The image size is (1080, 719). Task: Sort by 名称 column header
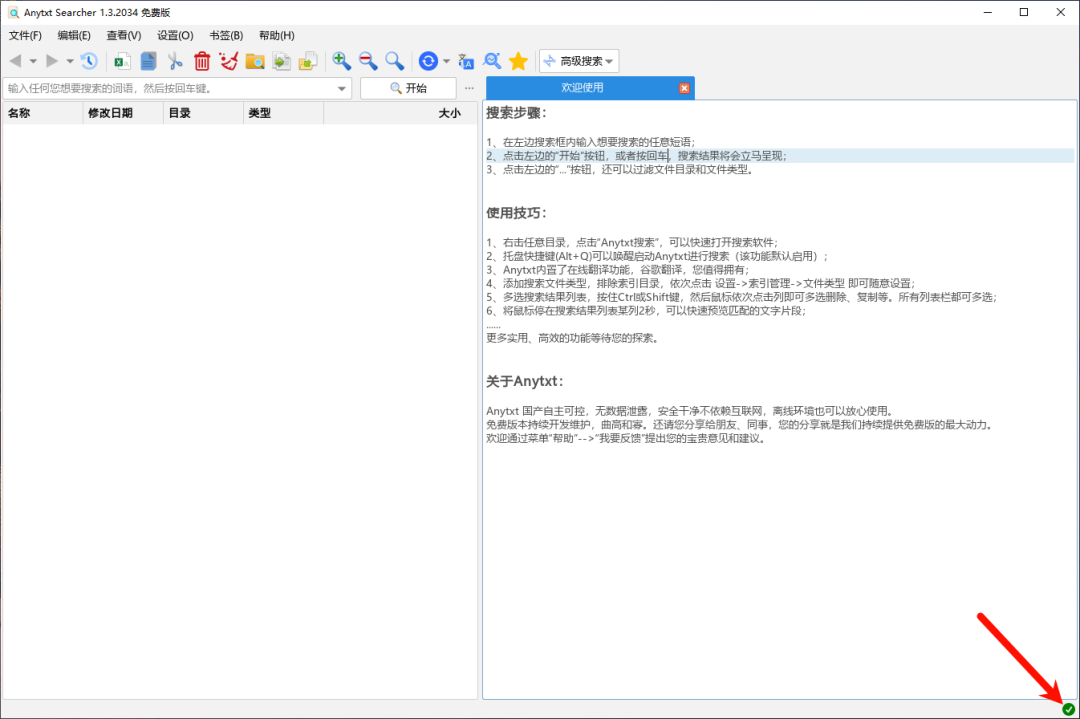tap(42, 113)
